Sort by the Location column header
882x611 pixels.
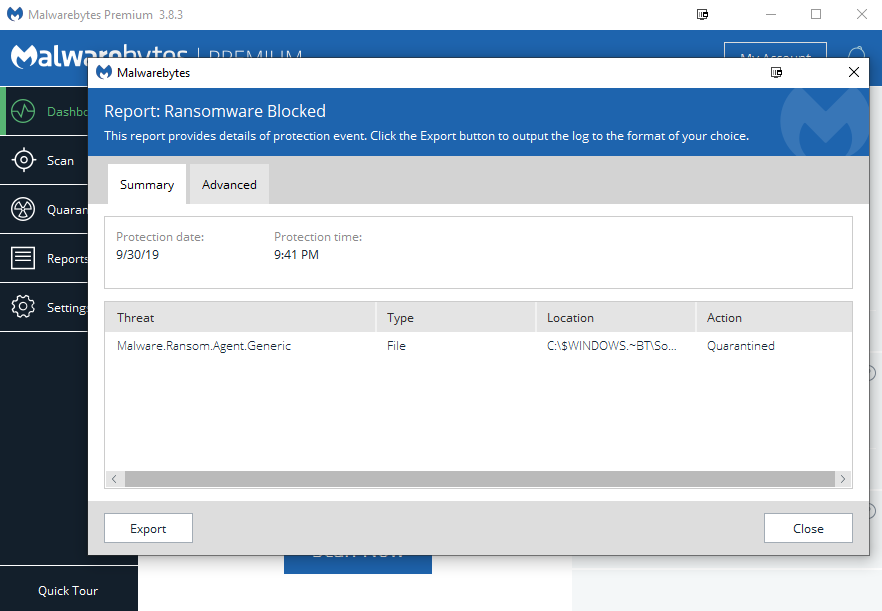pyautogui.click(x=616, y=317)
